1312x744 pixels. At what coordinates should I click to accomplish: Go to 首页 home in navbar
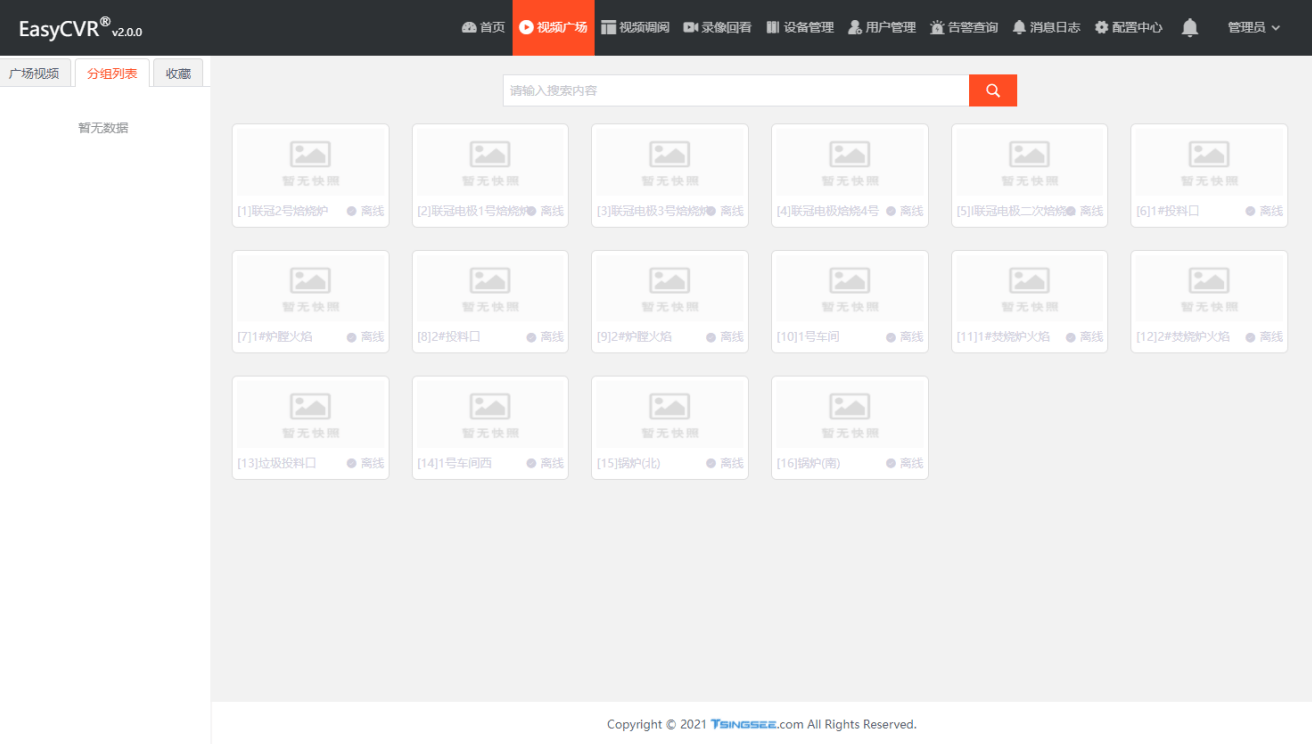[x=484, y=28]
